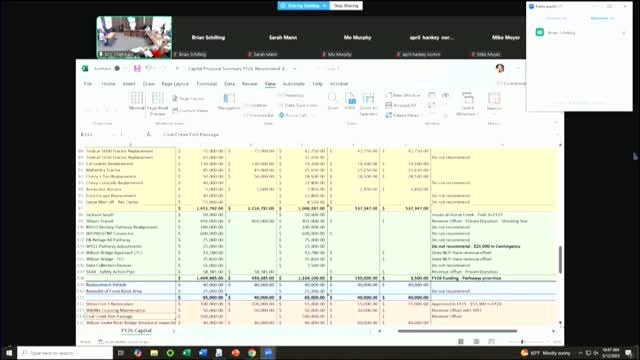Expand the Focus Cell dropdown

click(x=314, y=116)
